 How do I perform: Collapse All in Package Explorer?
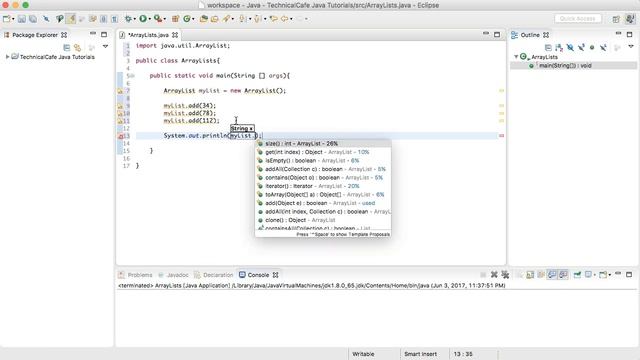67,48
